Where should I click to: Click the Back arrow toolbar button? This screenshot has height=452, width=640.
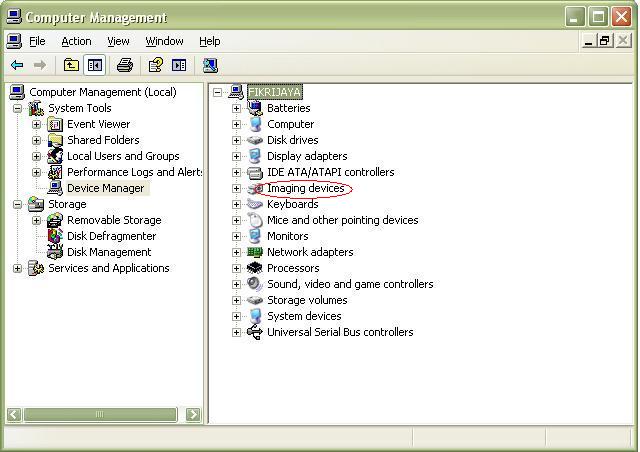click(x=17, y=65)
